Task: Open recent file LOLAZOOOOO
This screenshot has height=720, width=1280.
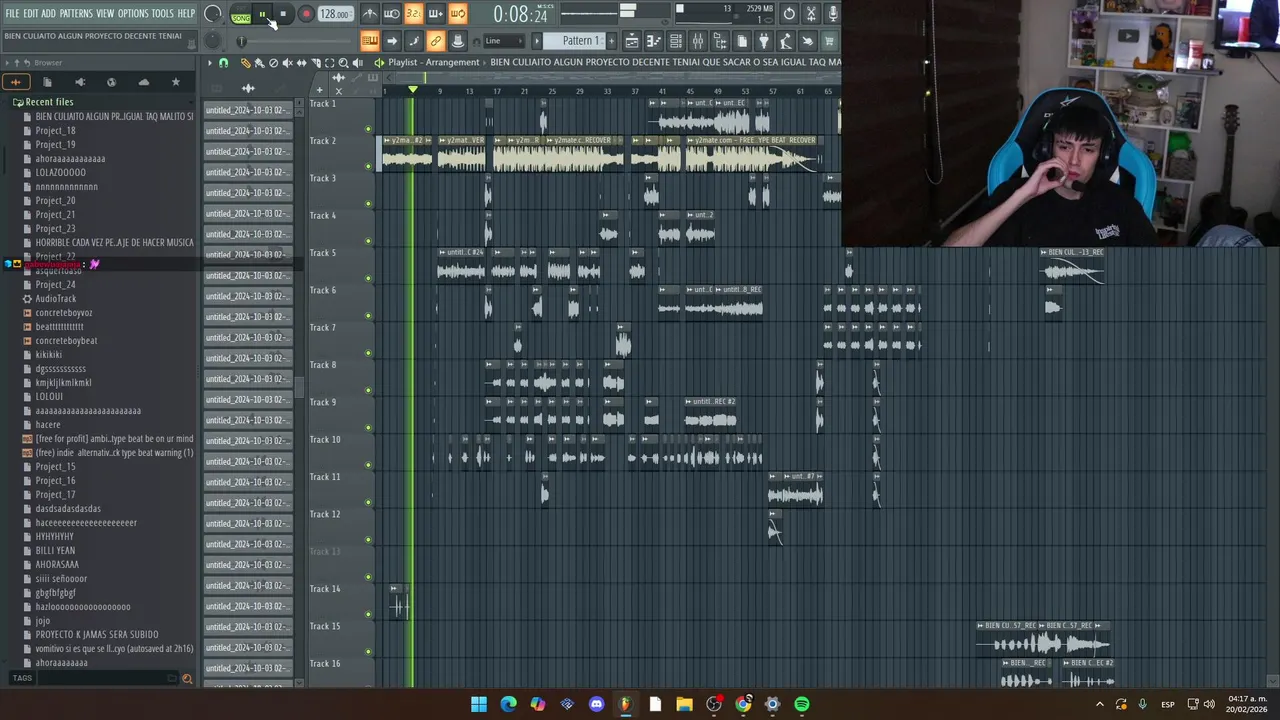Action: [x=60, y=172]
